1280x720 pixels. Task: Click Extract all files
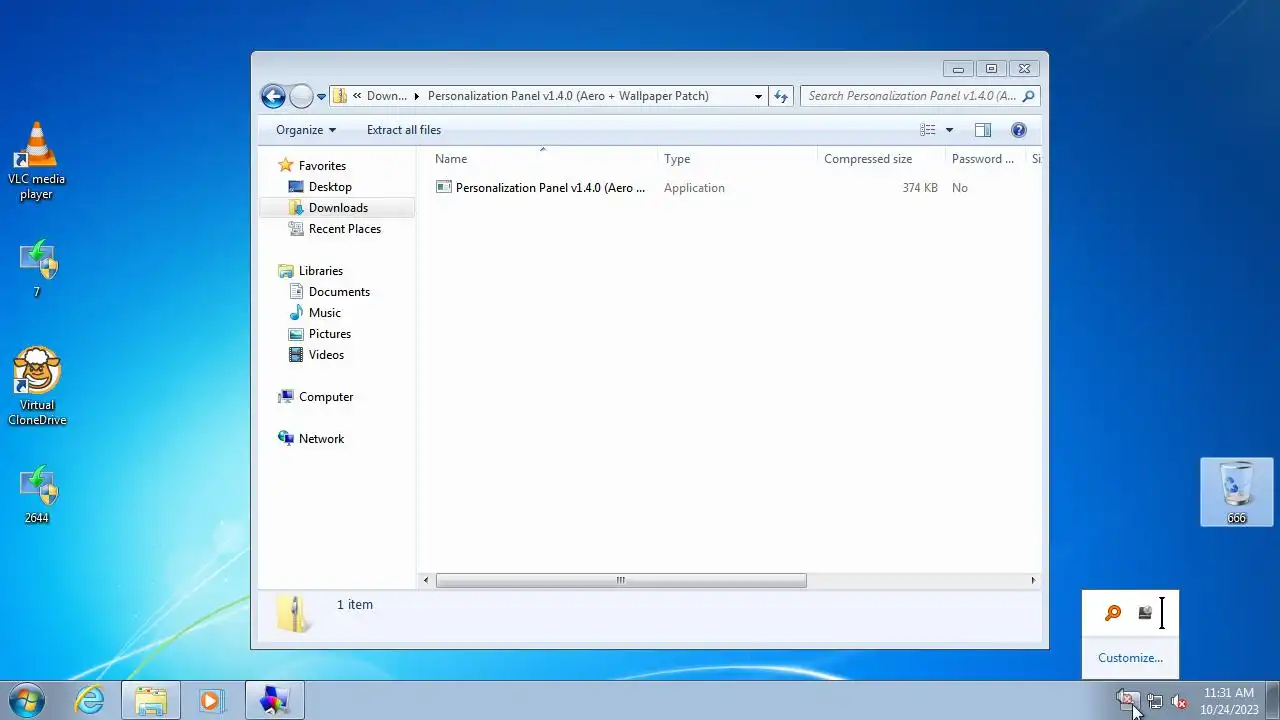pyautogui.click(x=404, y=130)
